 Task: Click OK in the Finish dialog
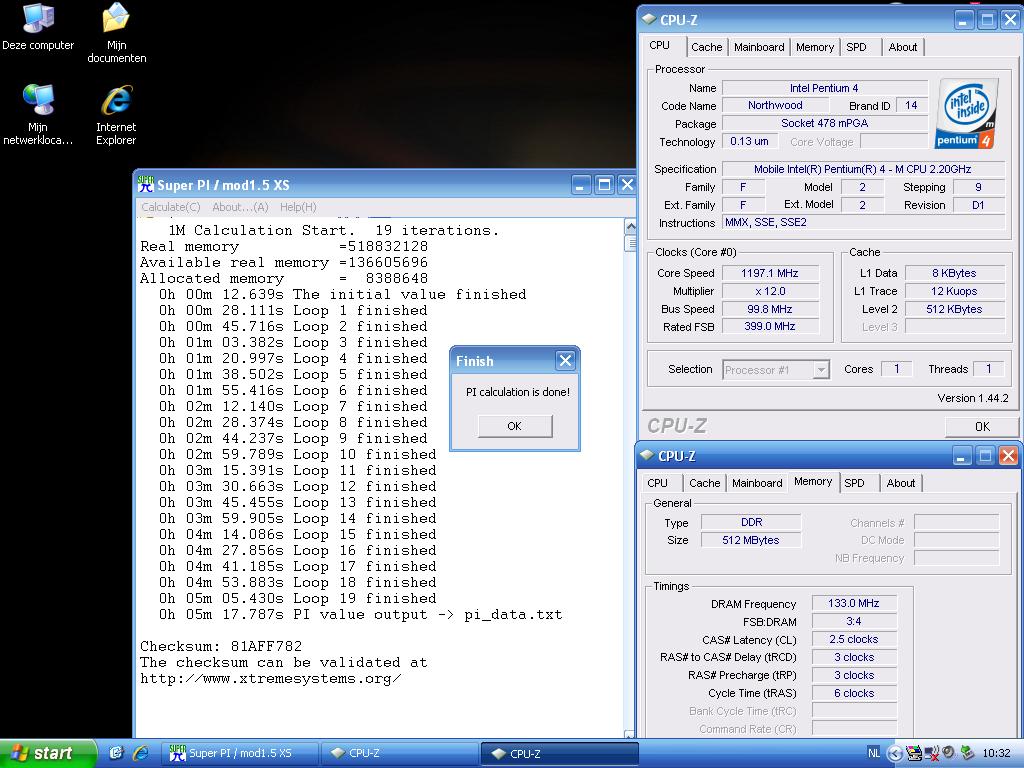(515, 426)
